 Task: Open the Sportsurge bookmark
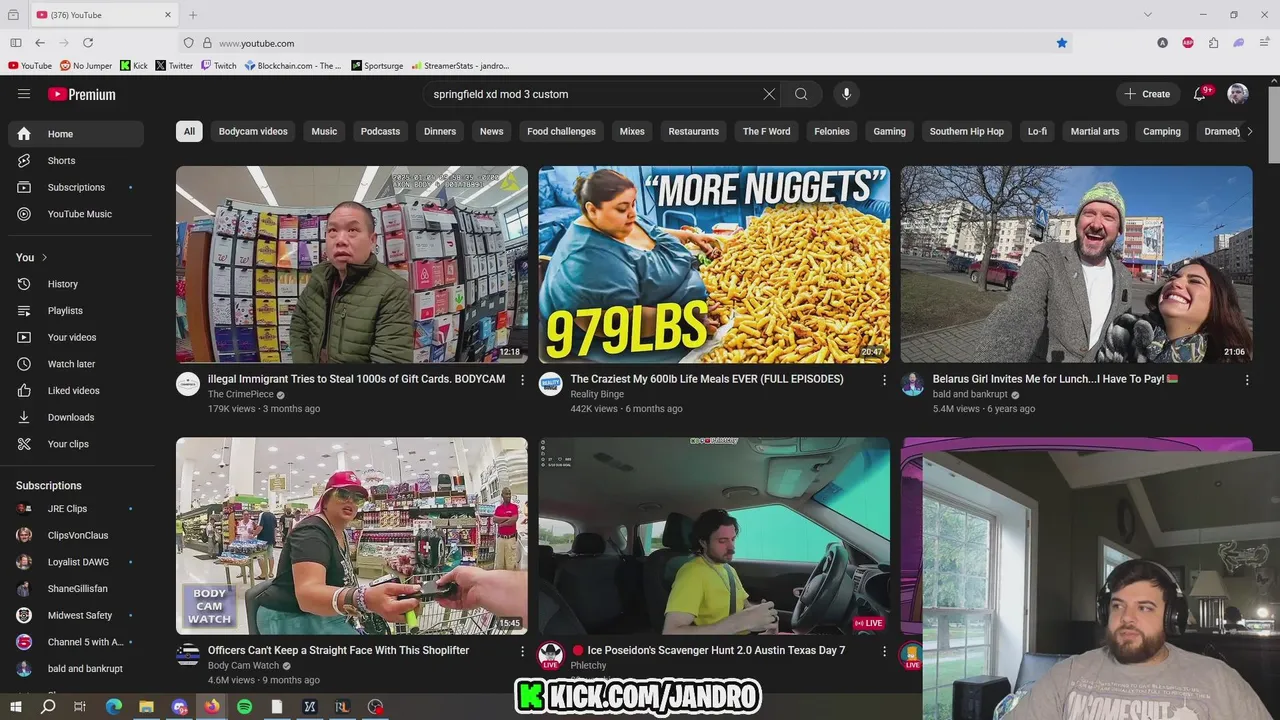coord(377,66)
